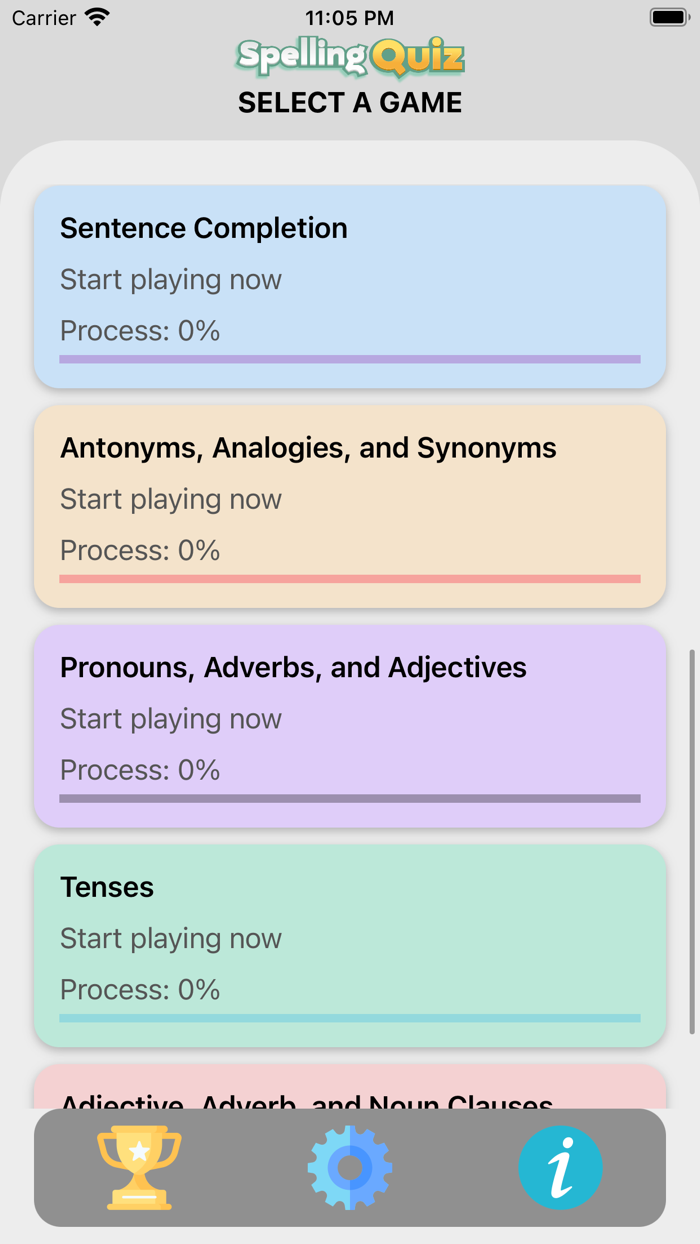Start the Antonyms, Analogies, and Synonyms quiz
The image size is (700, 1244).
(350, 505)
